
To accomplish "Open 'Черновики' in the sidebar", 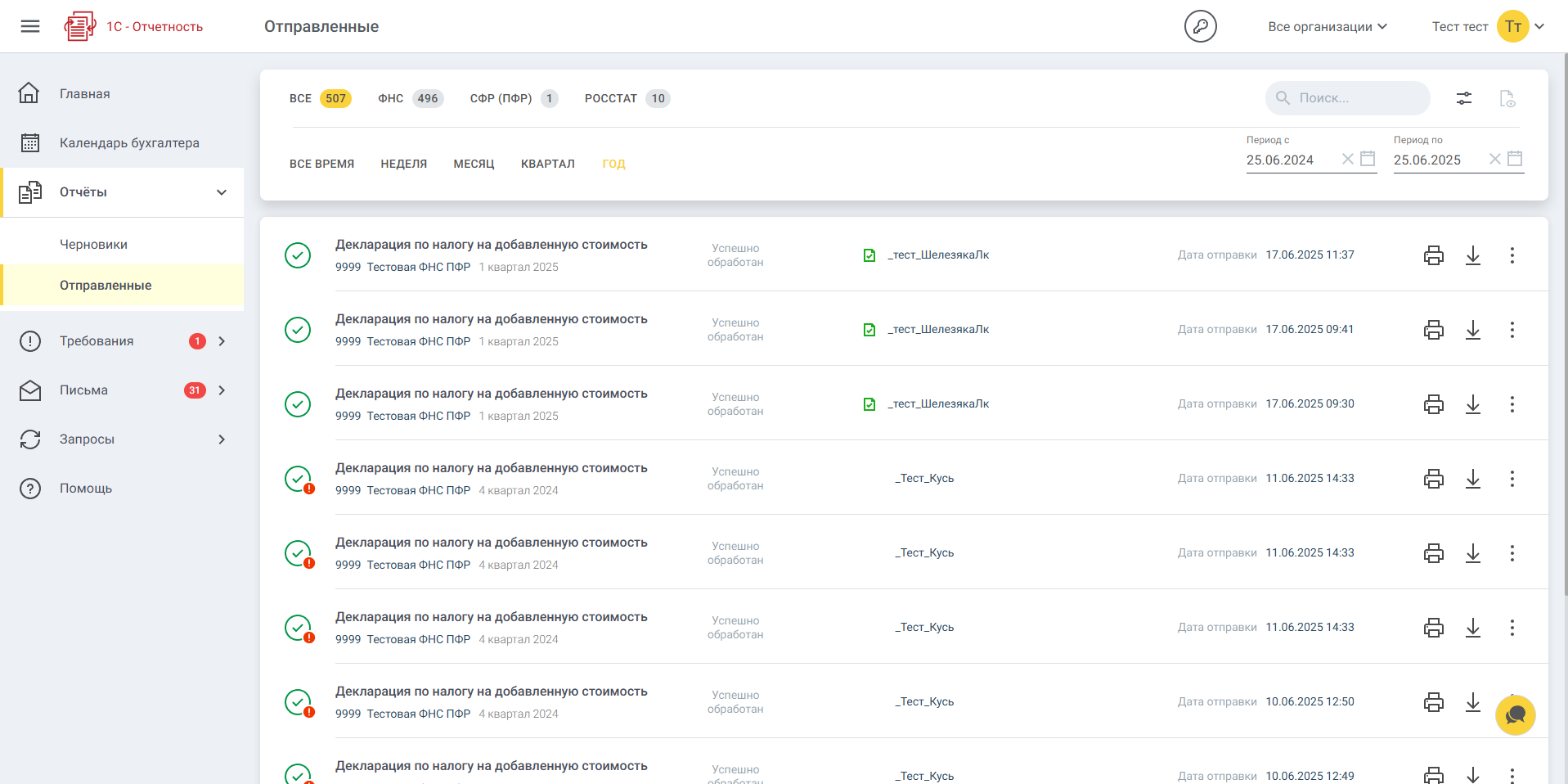I will pos(93,245).
